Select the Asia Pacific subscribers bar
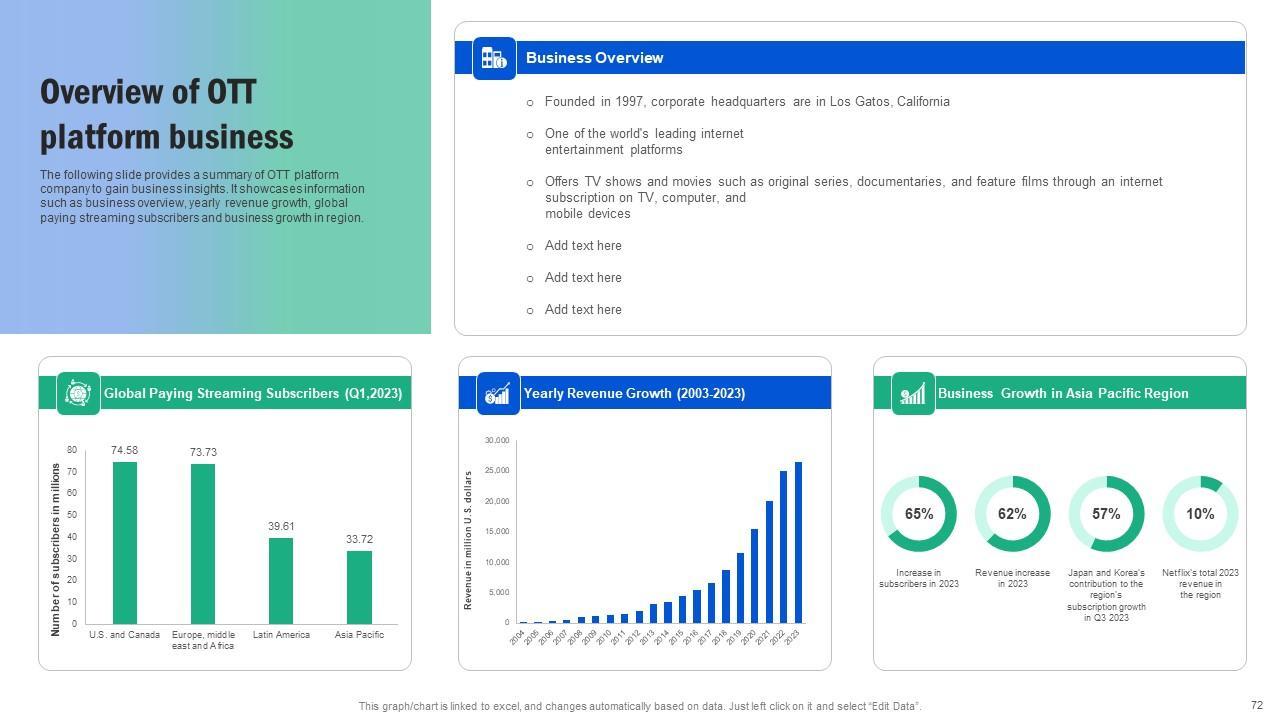This screenshot has width=1280, height=720. [359, 587]
